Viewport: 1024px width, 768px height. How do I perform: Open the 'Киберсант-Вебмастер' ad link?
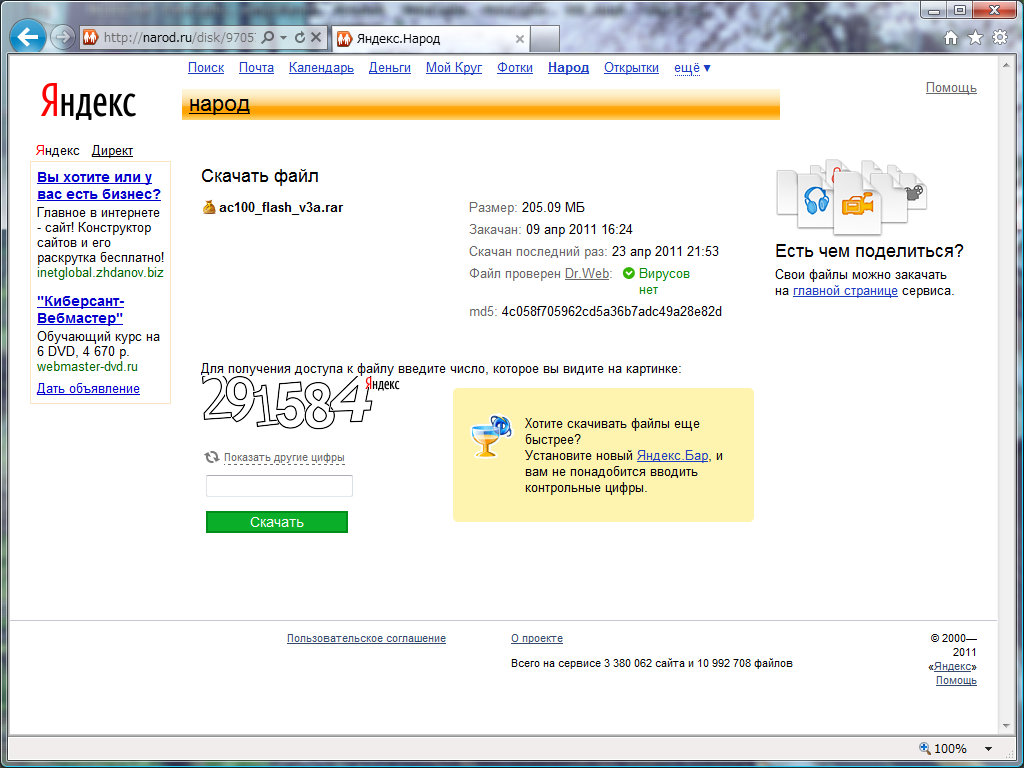tap(80, 310)
